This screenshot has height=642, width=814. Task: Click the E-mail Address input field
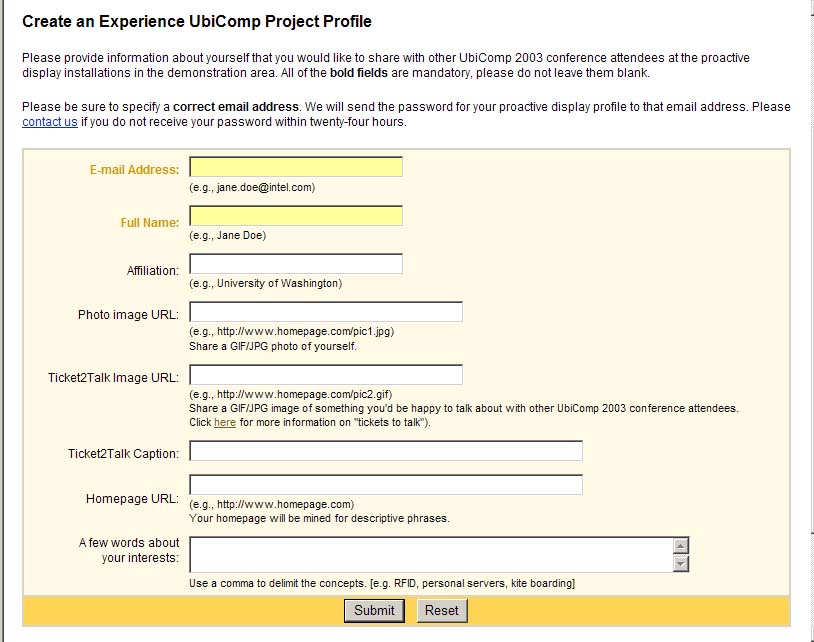pos(296,167)
